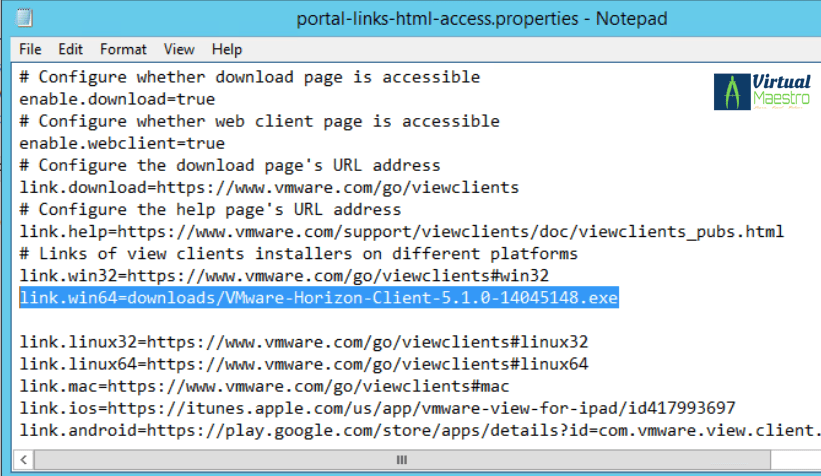The width and height of the screenshot is (821, 476).
Task: Open the Edit menu
Action: click(x=70, y=49)
